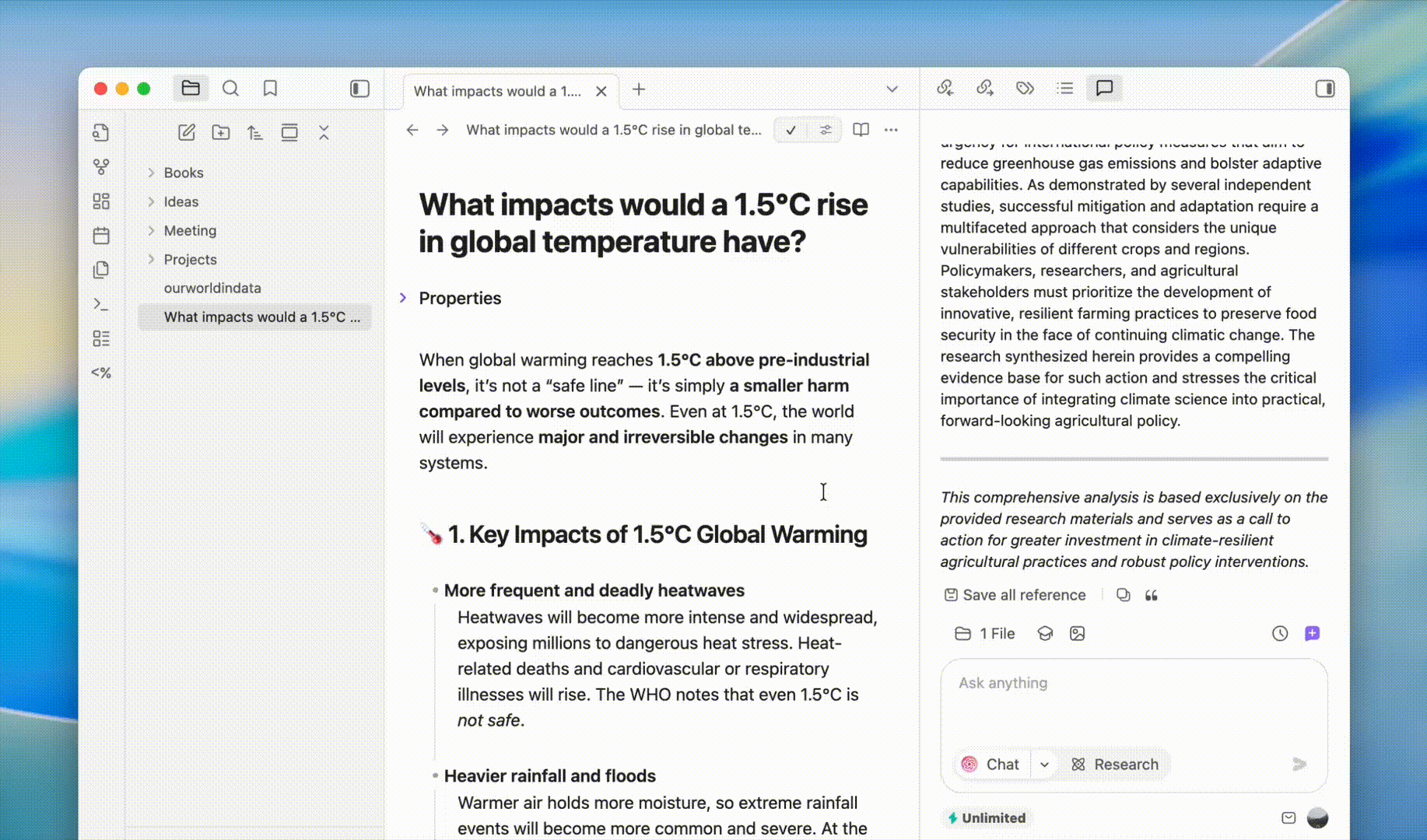Open the user avatar profile
The image size is (1427, 840).
1317,818
